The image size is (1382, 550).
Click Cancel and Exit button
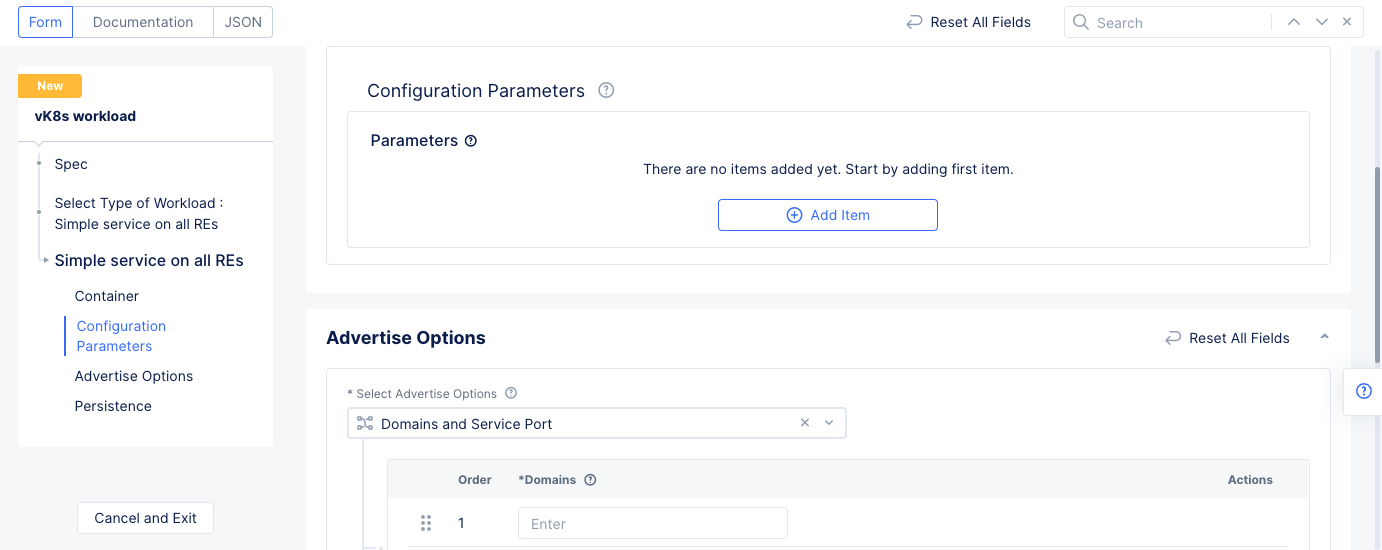[x=145, y=518]
